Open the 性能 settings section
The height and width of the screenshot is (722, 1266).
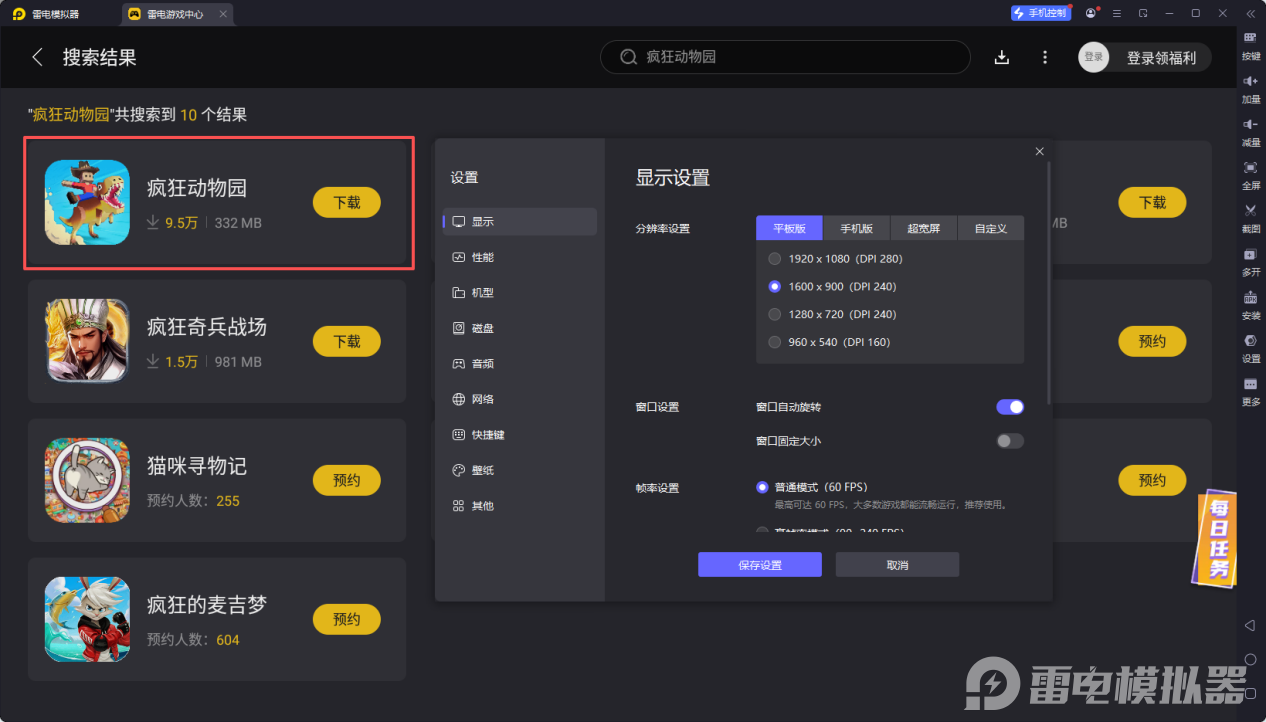520,257
